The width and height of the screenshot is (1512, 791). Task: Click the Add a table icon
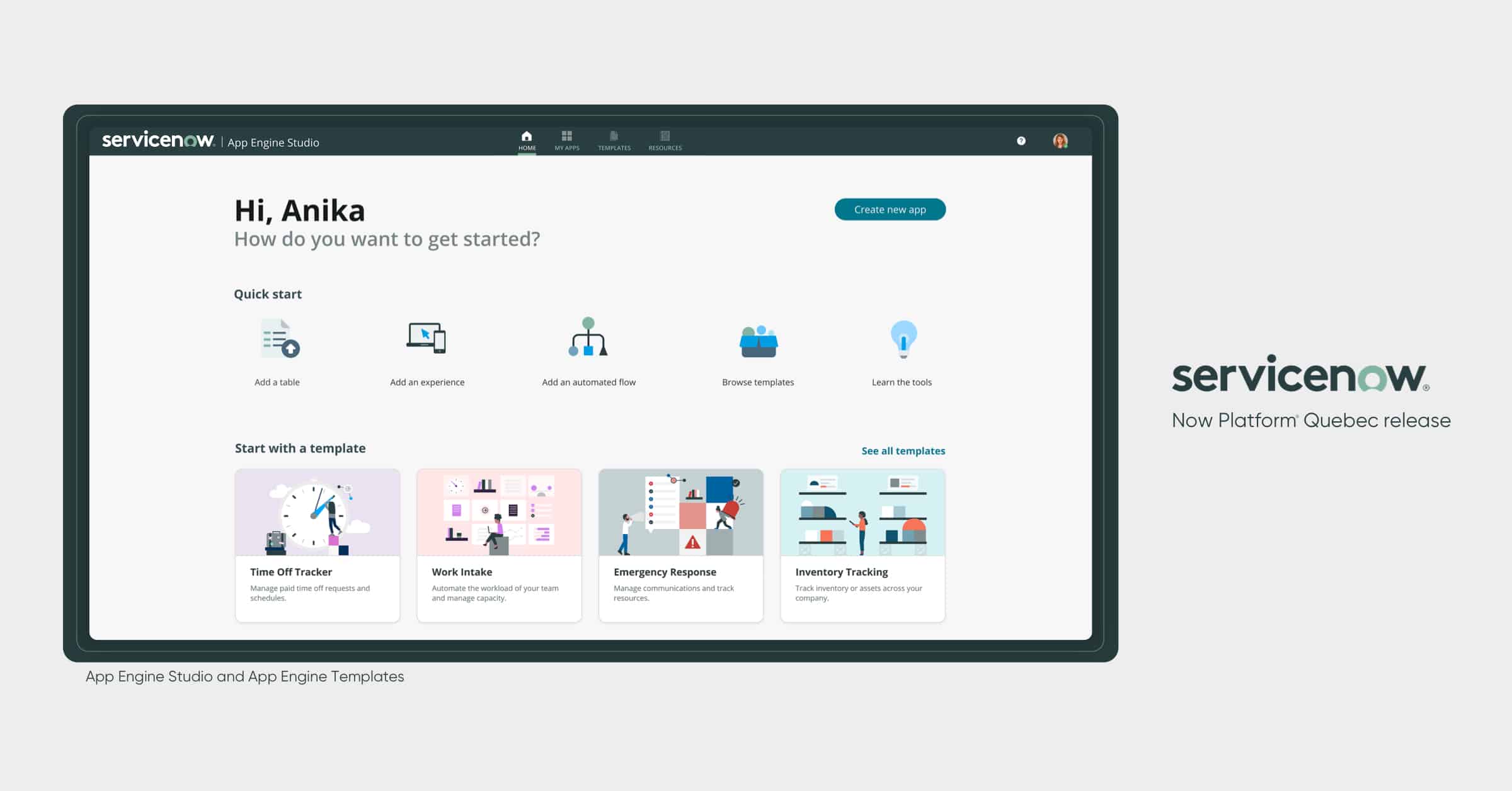280,339
